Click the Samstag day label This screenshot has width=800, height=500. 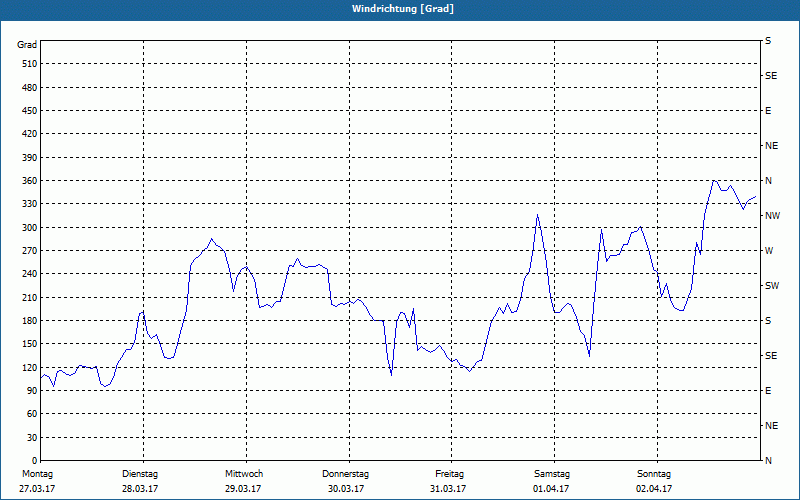click(x=552, y=474)
